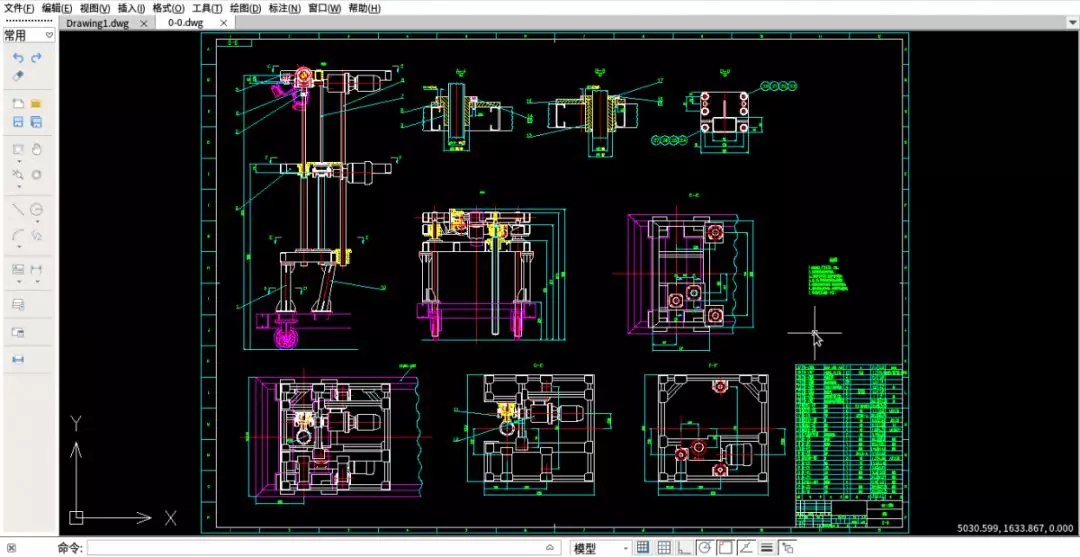Save the drawing with the first floppy icon

tap(19, 122)
